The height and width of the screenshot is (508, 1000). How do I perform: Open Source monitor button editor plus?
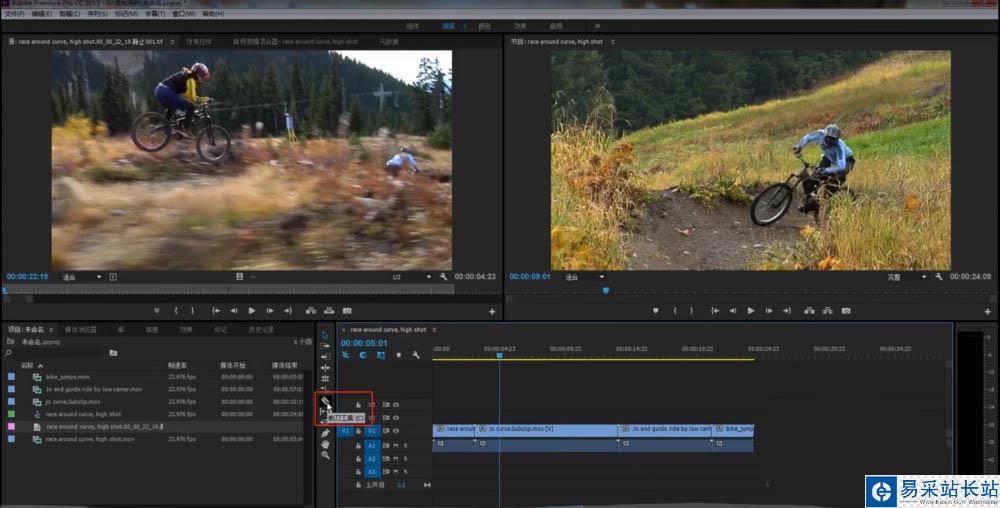[492, 312]
